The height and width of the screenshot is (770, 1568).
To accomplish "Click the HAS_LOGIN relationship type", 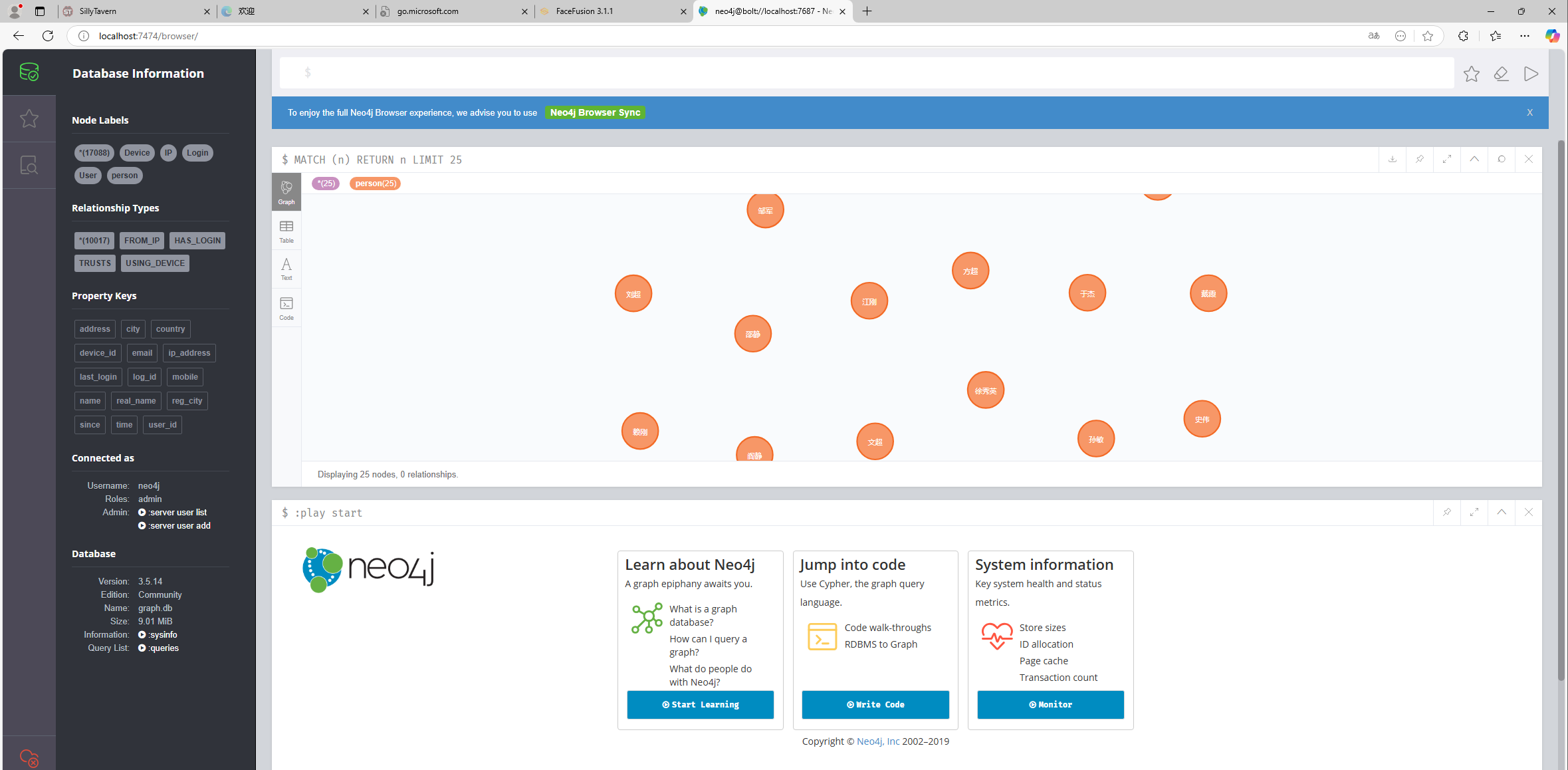I will coord(197,241).
